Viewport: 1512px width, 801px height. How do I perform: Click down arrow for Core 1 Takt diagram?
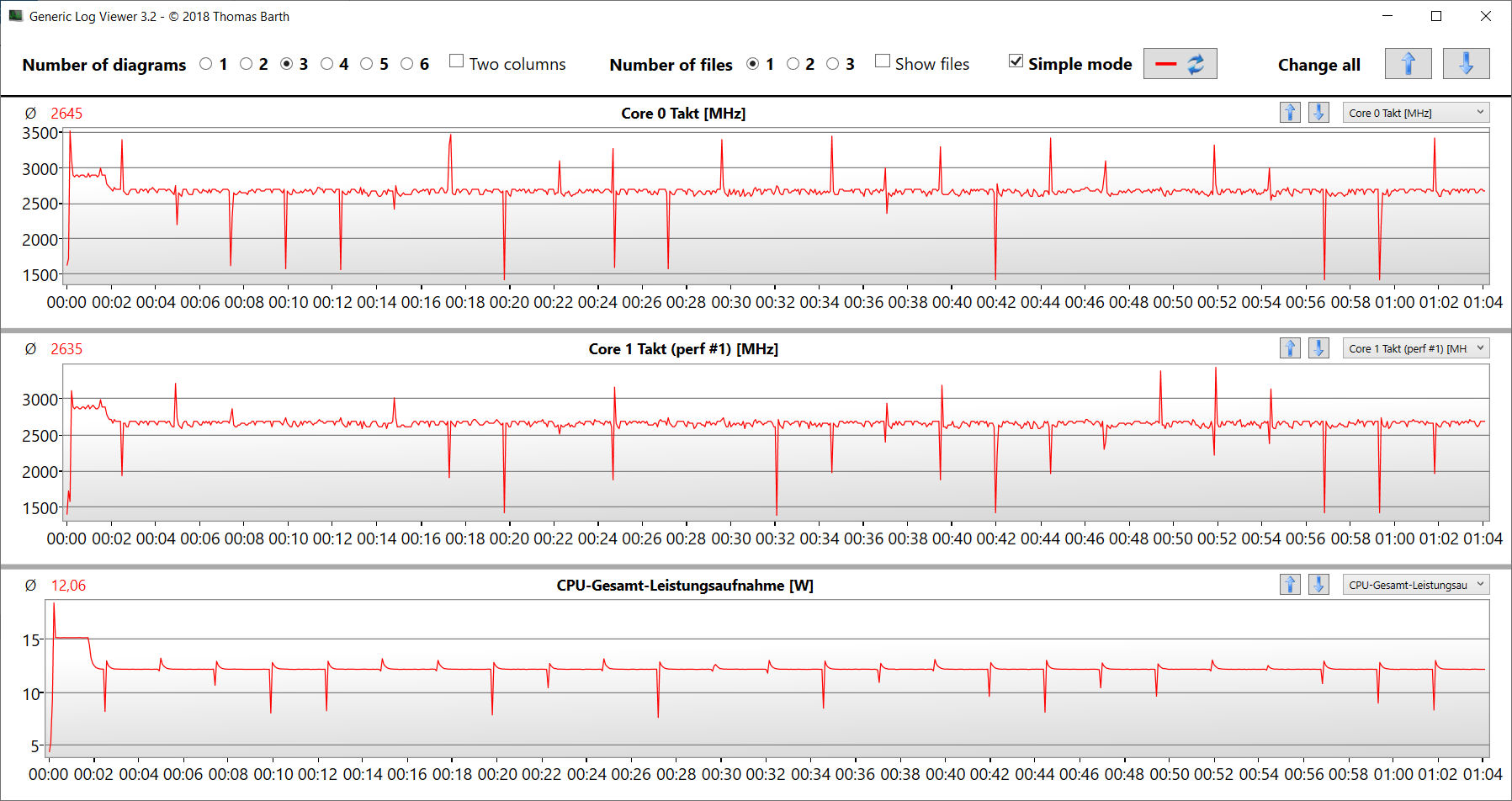1318,348
